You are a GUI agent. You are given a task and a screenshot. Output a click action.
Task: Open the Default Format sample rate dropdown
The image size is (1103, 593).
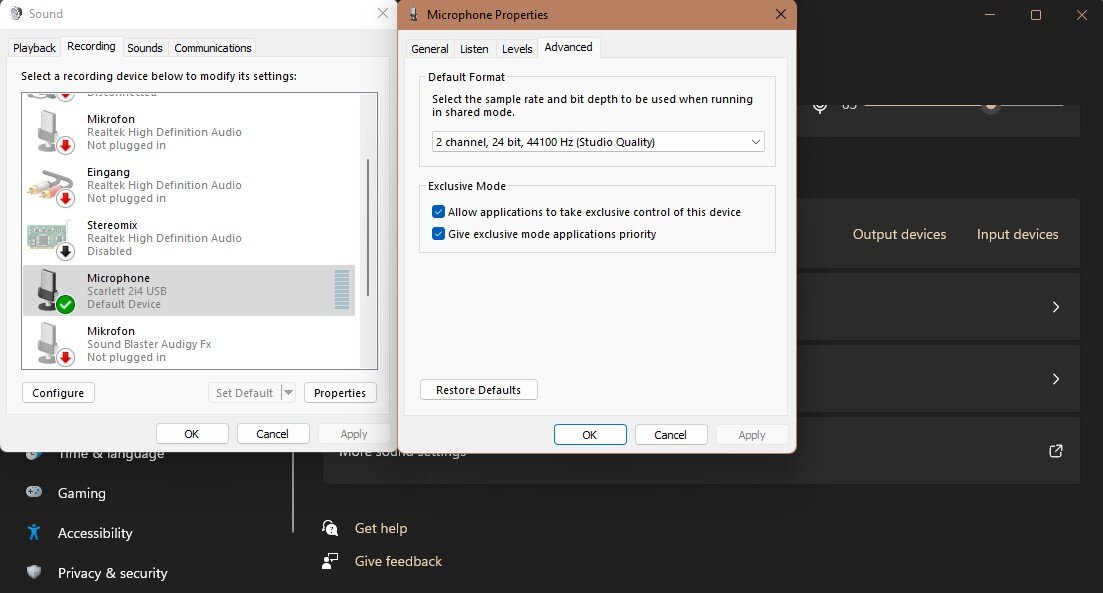tap(598, 142)
